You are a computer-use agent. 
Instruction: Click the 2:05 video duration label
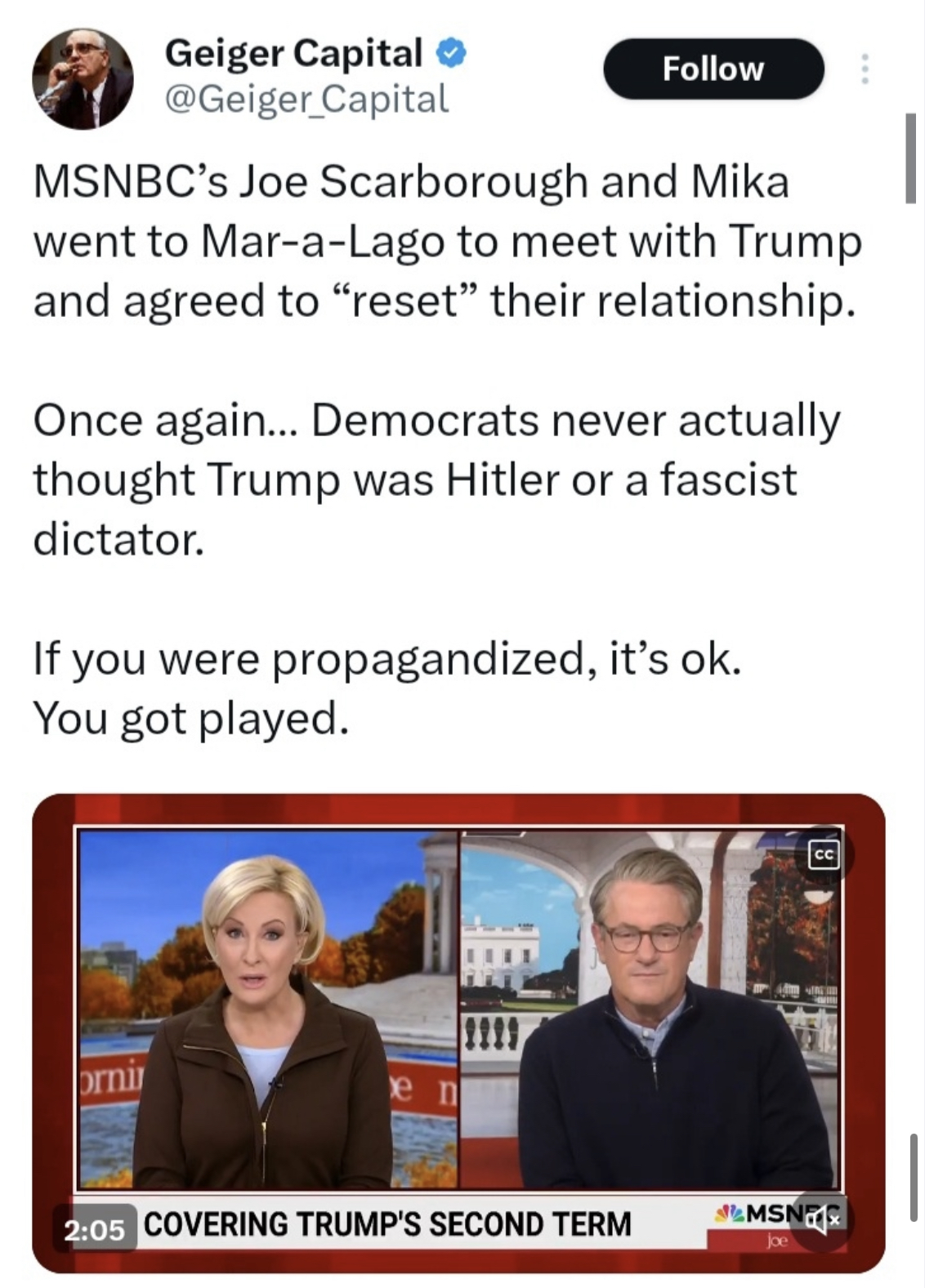(x=95, y=1229)
